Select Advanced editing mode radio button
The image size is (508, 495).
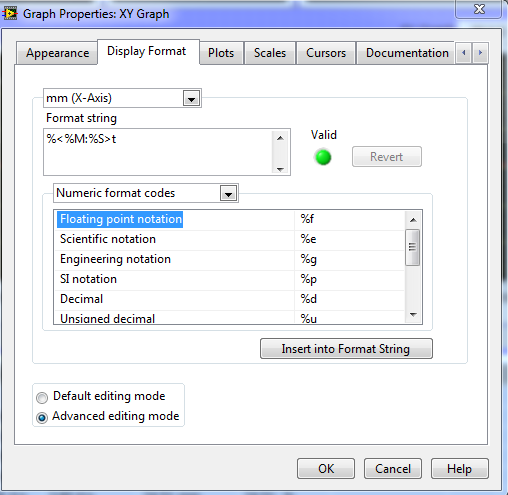click(x=42, y=417)
